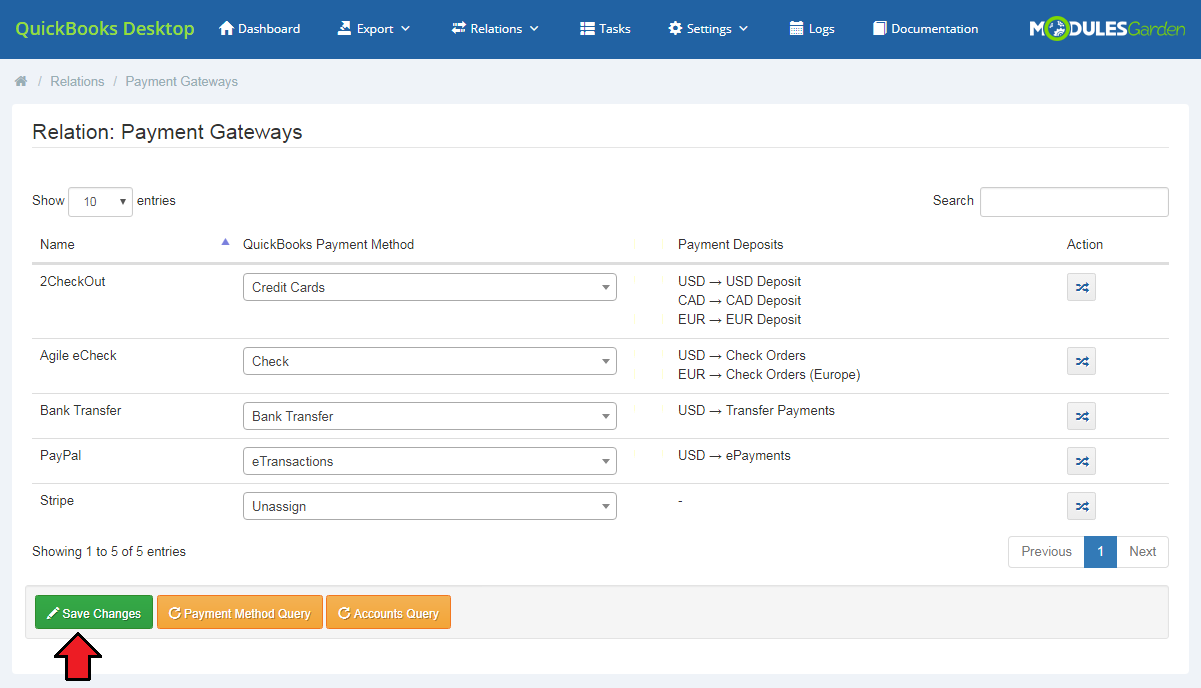Image resolution: width=1201 pixels, height=688 pixels.
Task: Go to the Next page
Action: pyautogui.click(x=1142, y=552)
